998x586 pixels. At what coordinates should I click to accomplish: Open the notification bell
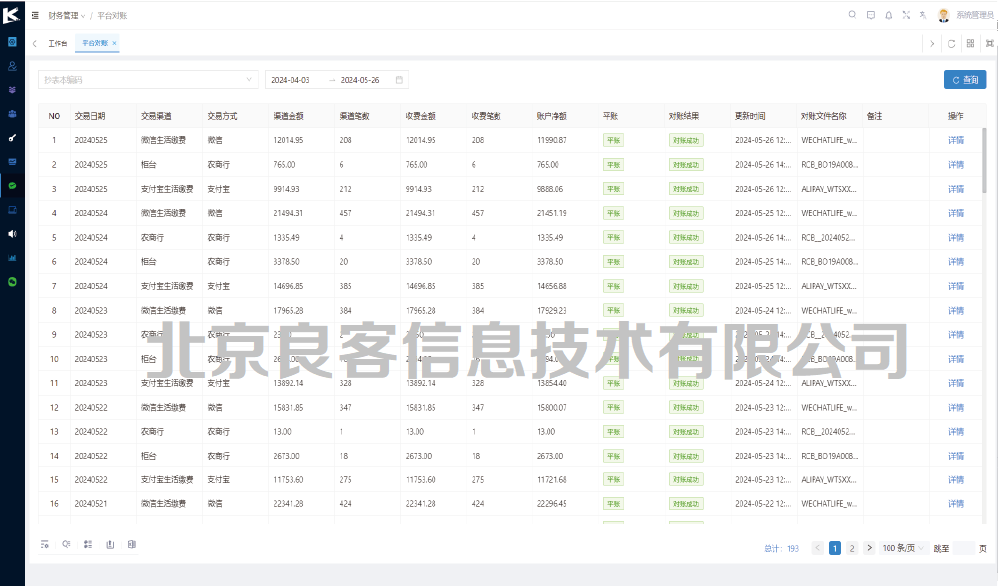point(888,15)
